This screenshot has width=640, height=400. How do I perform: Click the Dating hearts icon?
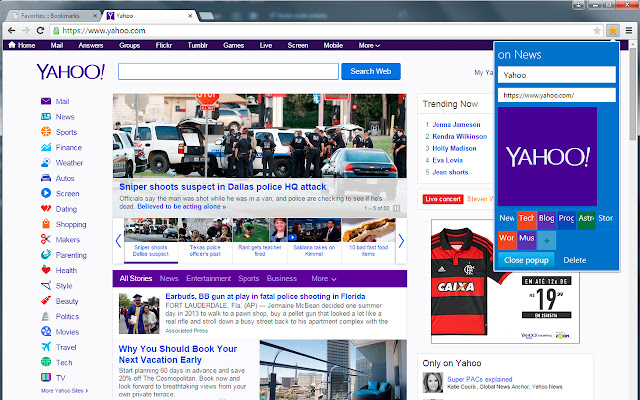click(x=46, y=209)
